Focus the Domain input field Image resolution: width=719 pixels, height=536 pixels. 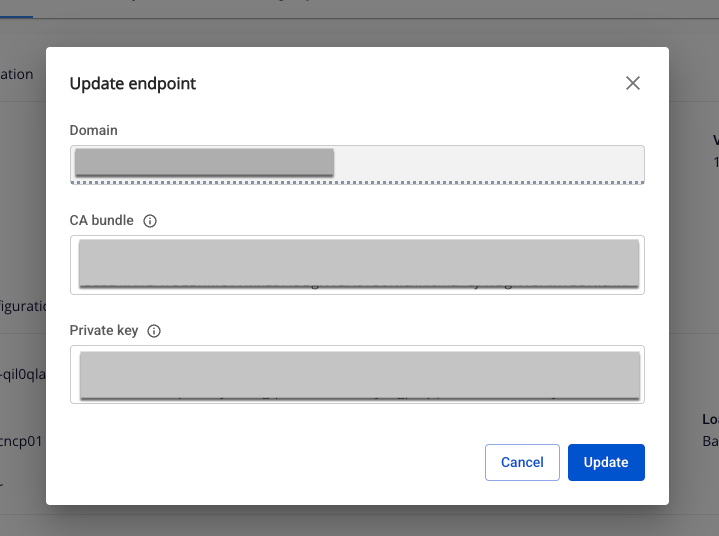(x=357, y=163)
